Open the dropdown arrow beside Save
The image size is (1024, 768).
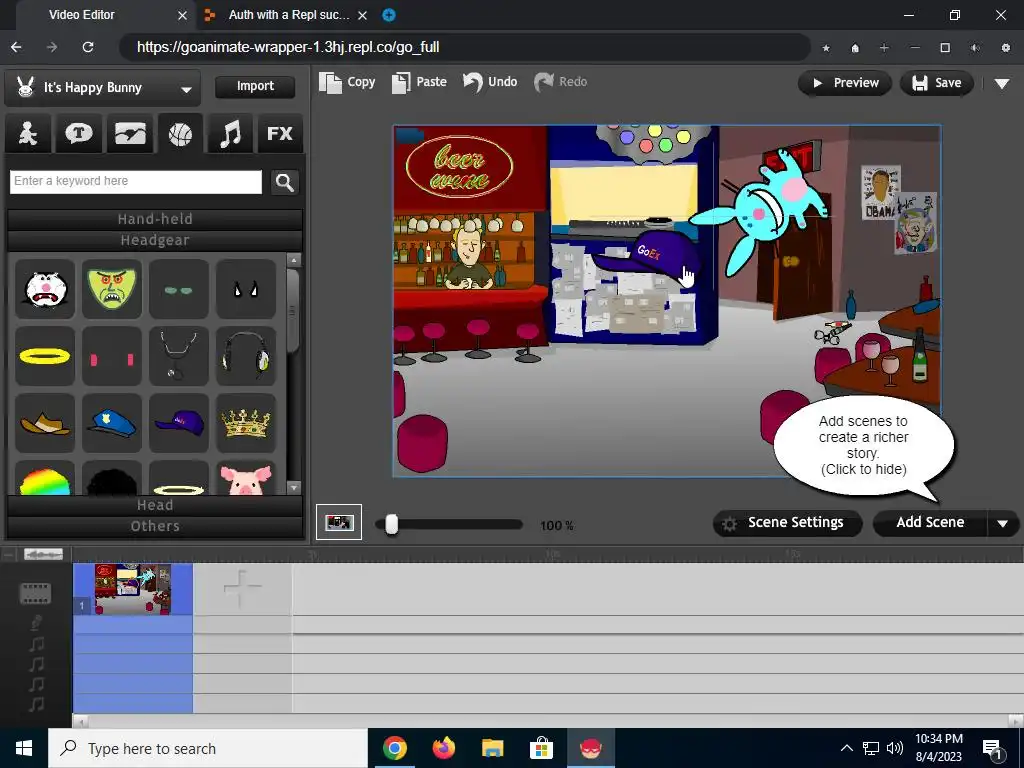pos(1002,84)
